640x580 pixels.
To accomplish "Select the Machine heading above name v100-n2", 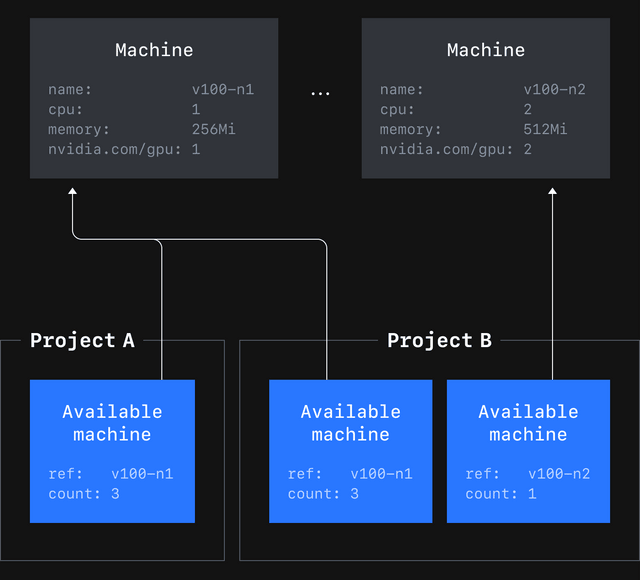I will tap(486, 50).
